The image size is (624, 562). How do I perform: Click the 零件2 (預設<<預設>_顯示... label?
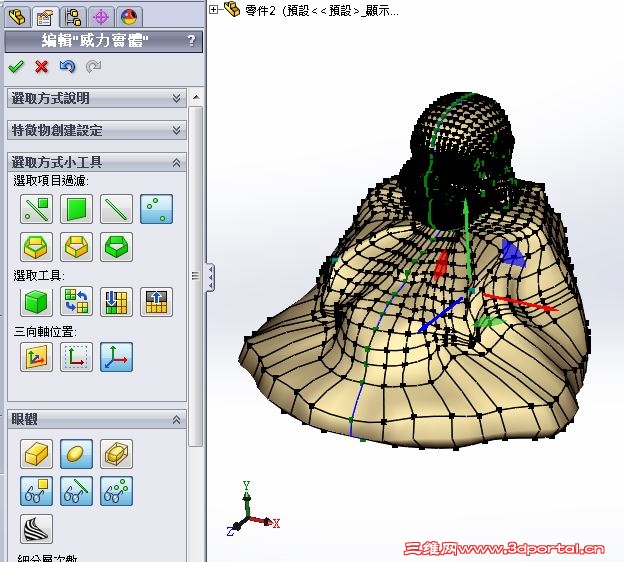322,10
